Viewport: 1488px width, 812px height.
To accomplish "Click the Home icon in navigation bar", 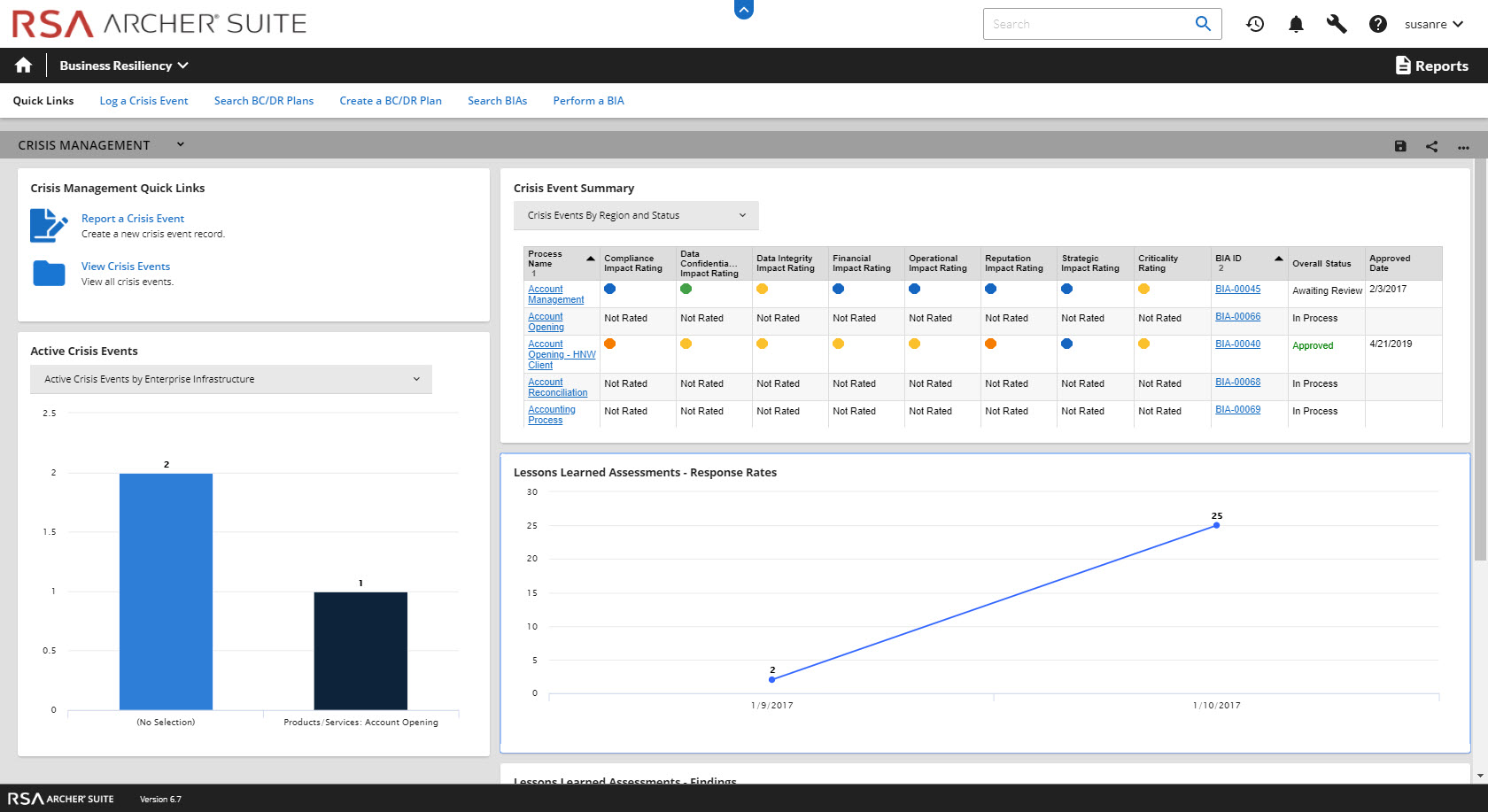I will (23, 66).
